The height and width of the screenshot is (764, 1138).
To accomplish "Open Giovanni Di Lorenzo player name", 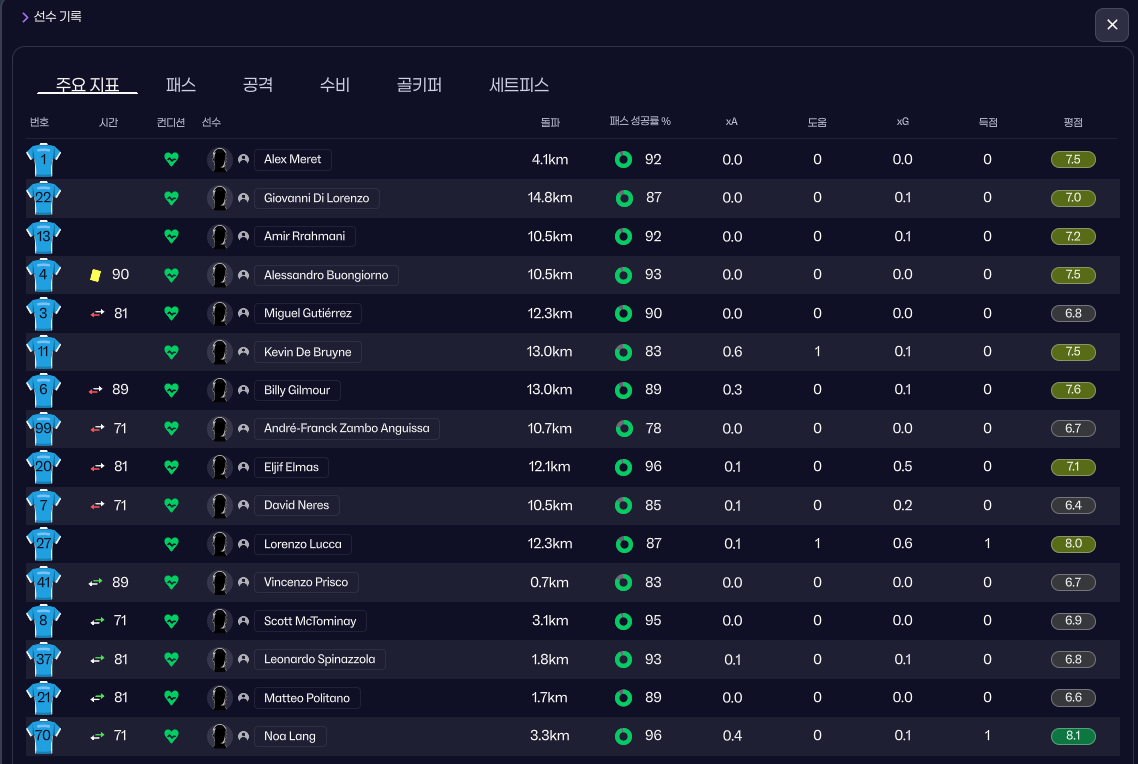I will coord(316,198).
